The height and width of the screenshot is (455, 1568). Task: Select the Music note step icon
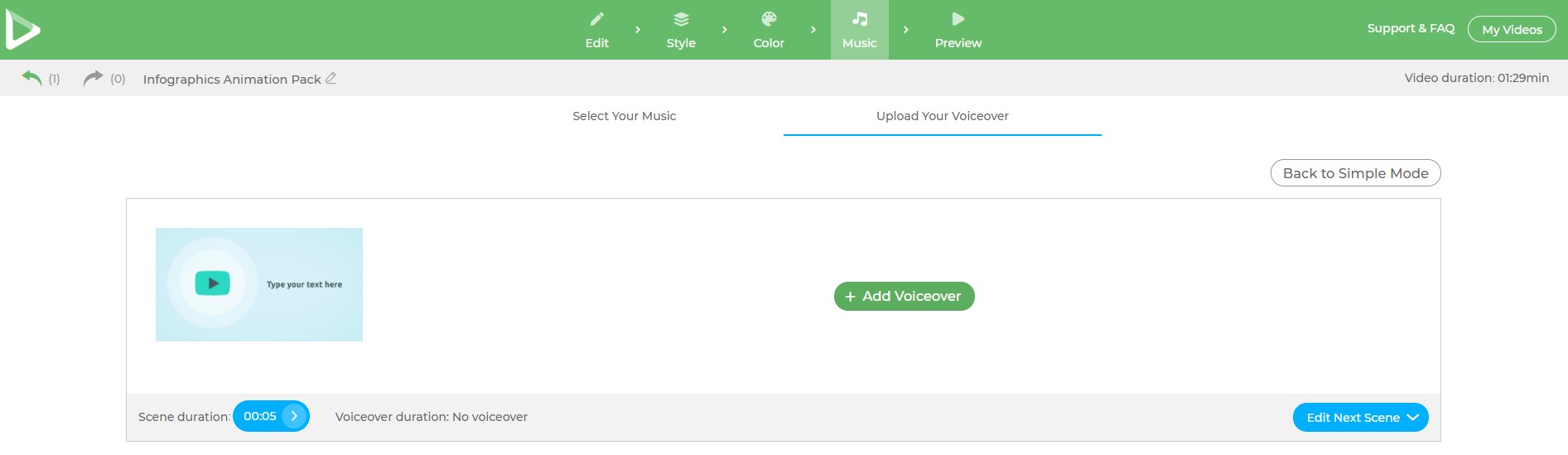coord(860,20)
